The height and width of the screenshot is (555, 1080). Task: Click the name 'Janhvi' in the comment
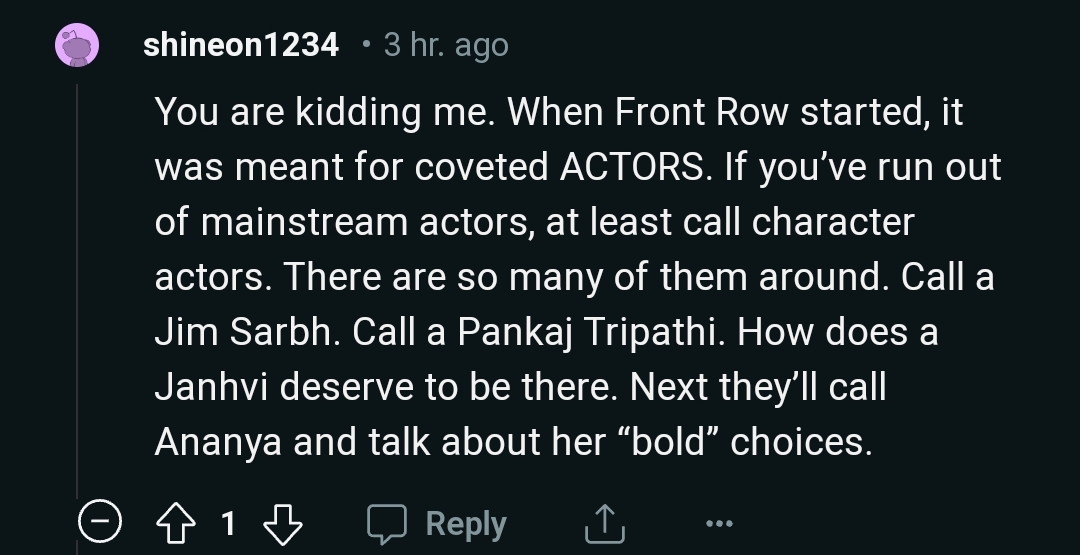211,387
